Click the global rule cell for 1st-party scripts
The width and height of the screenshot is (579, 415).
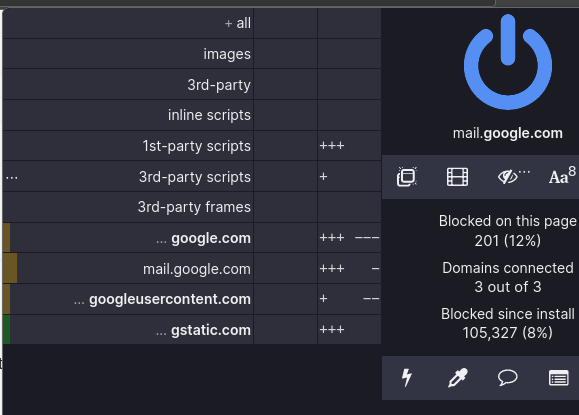tap(285, 145)
